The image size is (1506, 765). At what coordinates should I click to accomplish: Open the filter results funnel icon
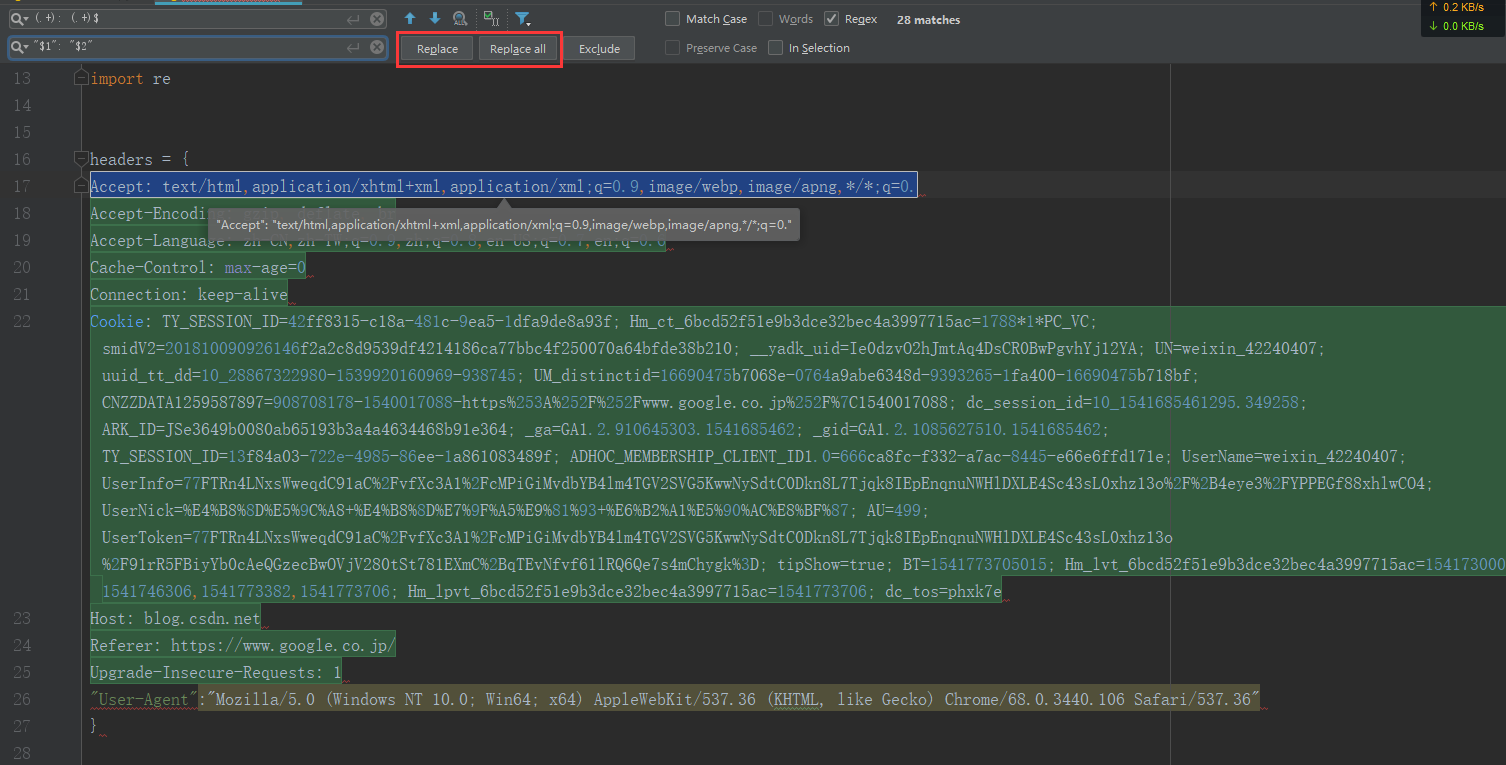[x=522, y=18]
